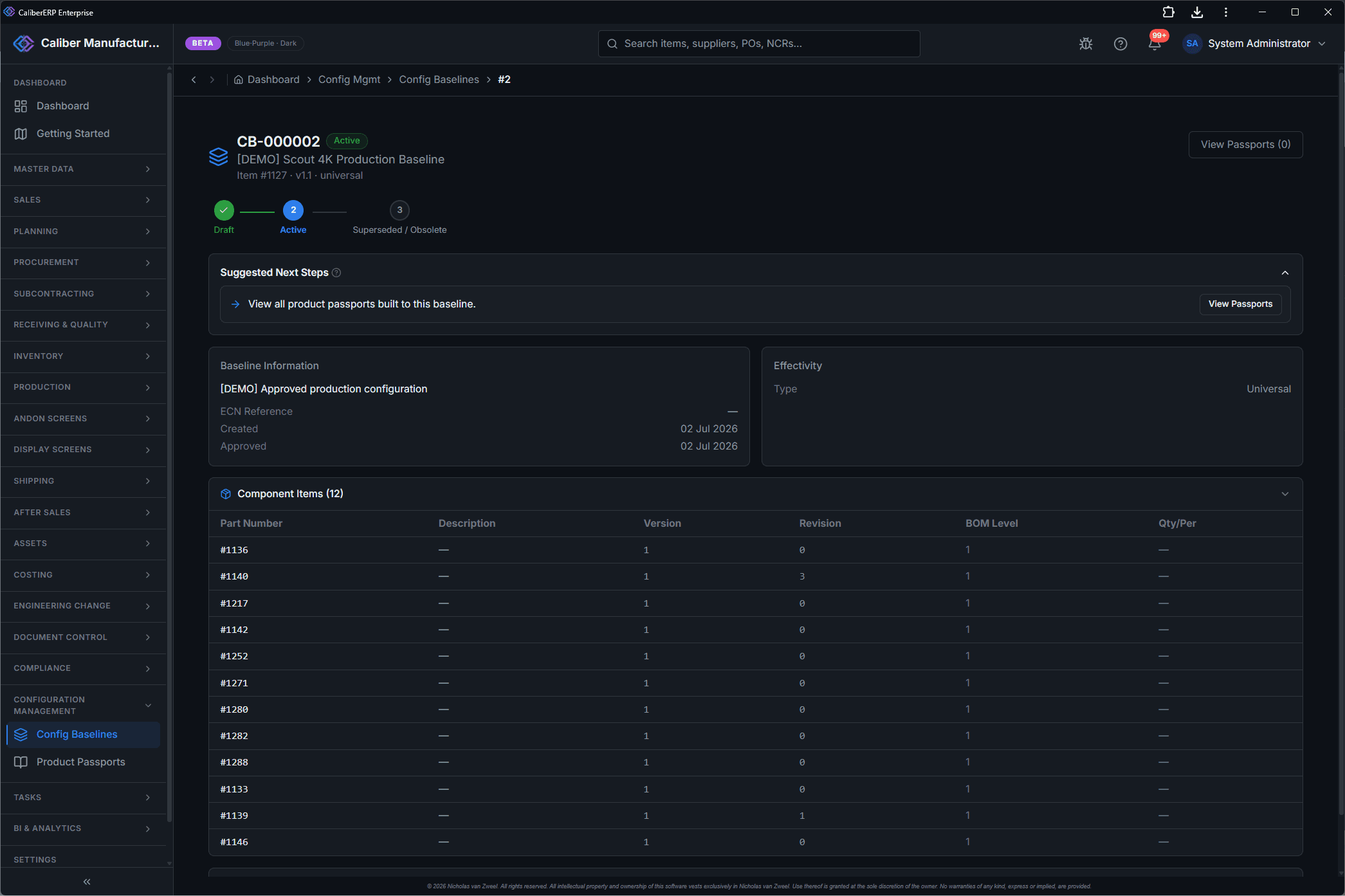Click the Caliber Manufacturing logo icon
Image resolution: width=1345 pixels, height=896 pixels.
point(24,43)
